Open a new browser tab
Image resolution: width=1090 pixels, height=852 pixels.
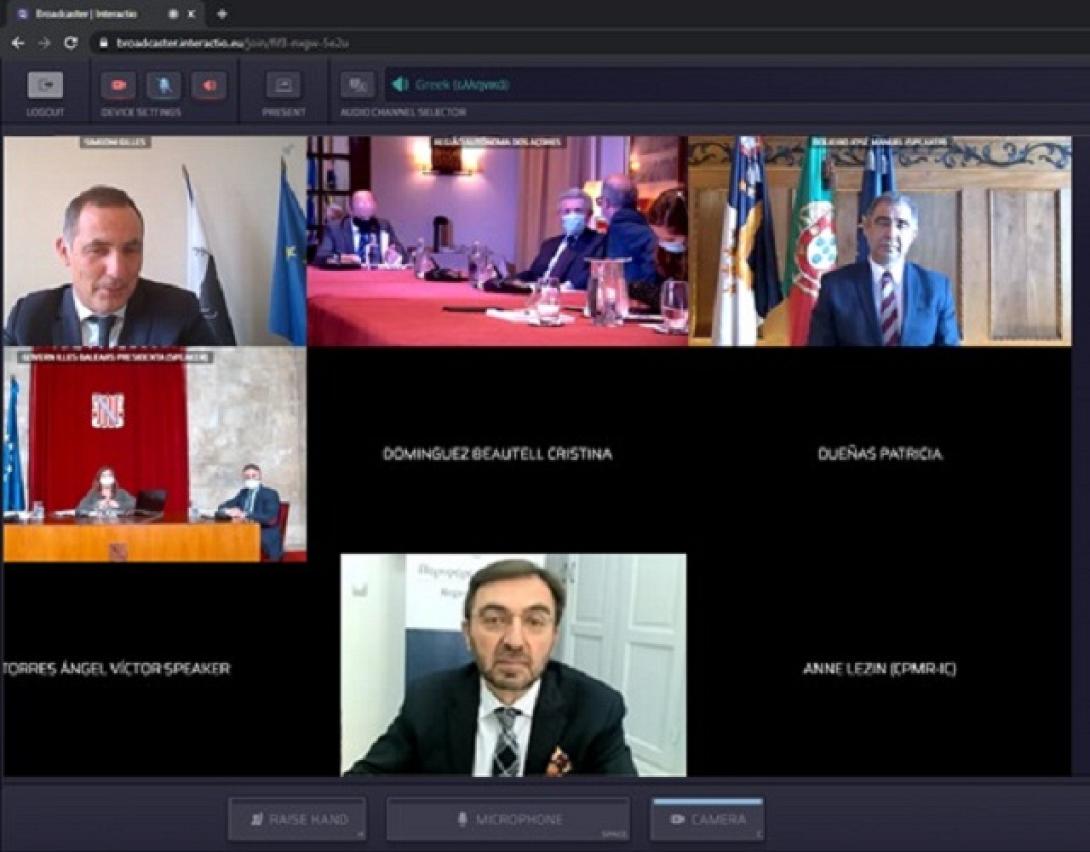coord(221,14)
